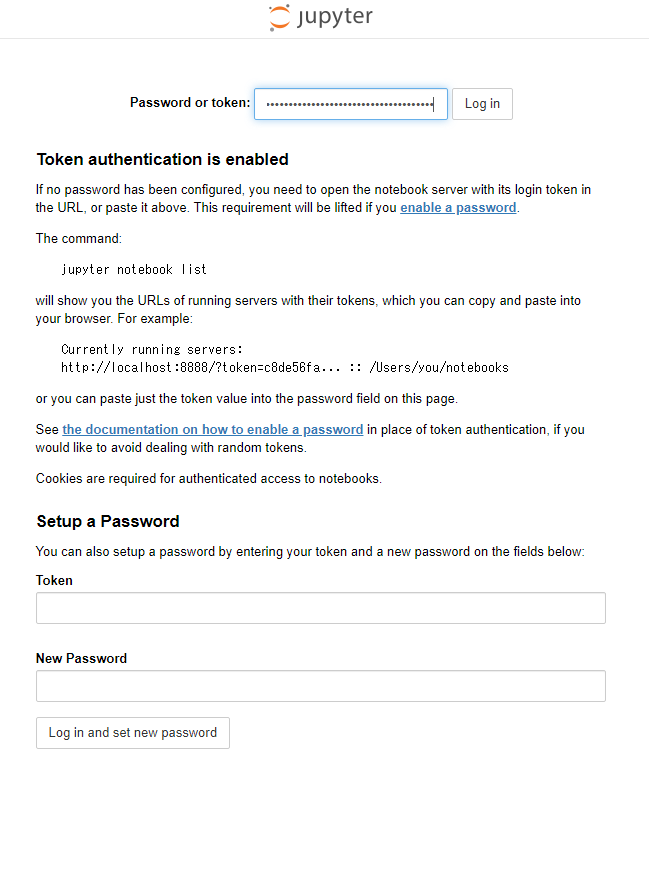The width and height of the screenshot is (649, 879).
Task: Click the 'Token authentication is enabled' heading
Action: [163, 160]
